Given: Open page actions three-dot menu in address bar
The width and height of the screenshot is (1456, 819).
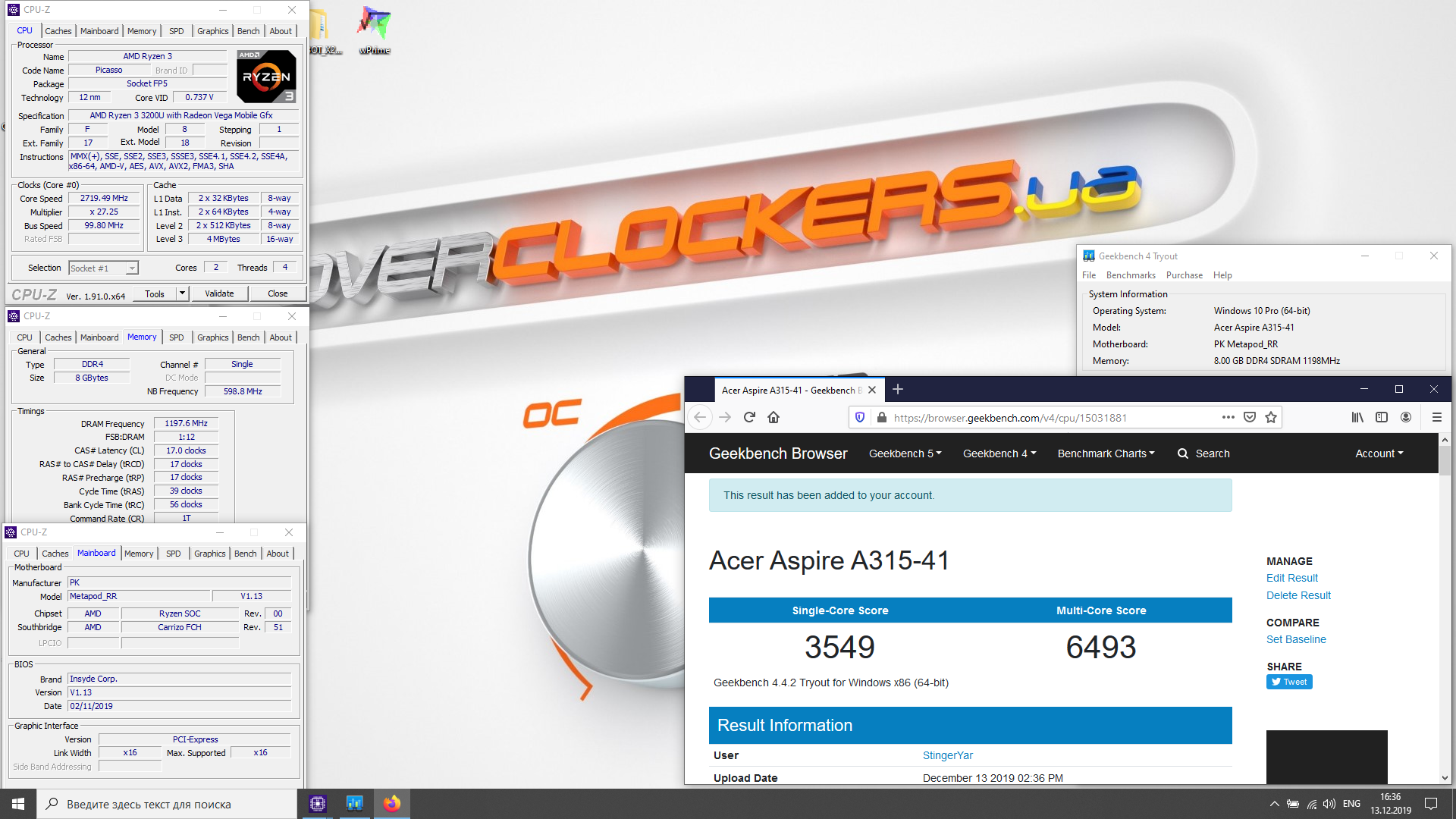Looking at the screenshot, I should point(1228,417).
